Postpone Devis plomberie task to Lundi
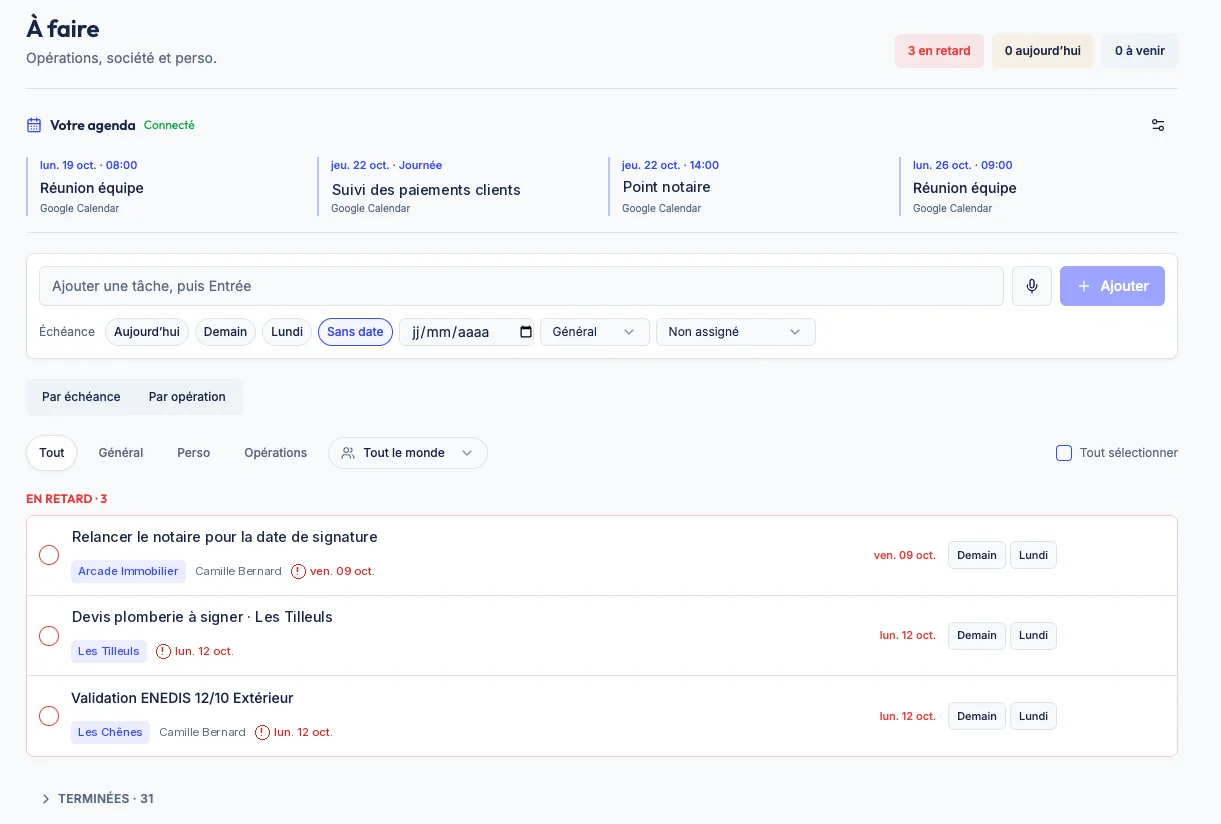This screenshot has width=1221, height=824. point(1033,636)
